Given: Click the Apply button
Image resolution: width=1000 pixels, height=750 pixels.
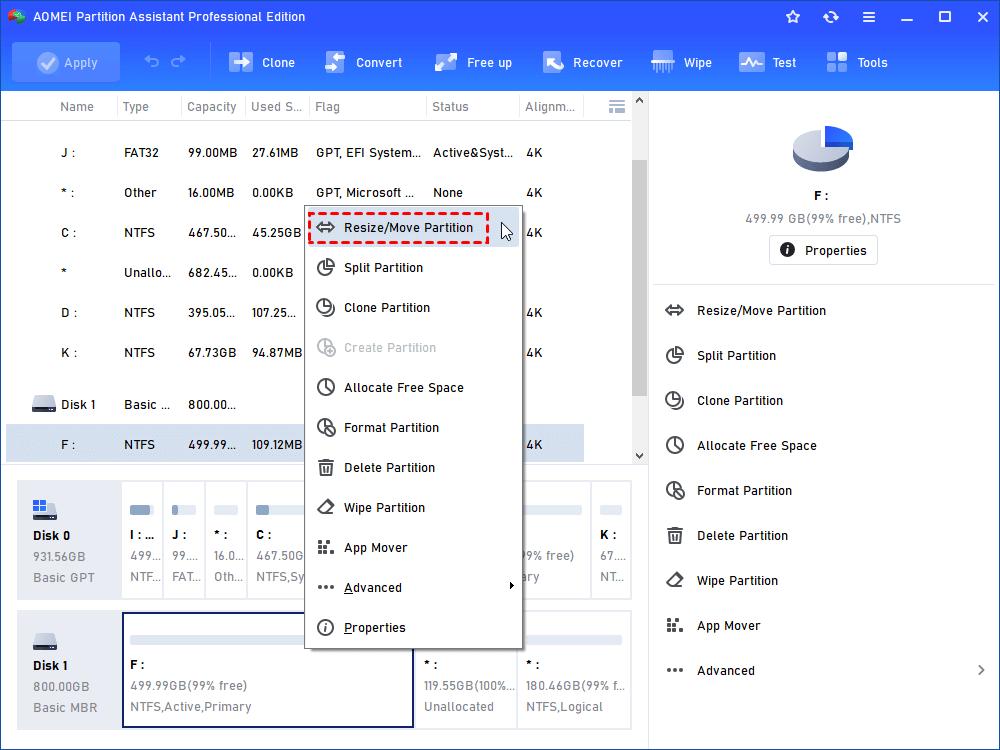Looking at the screenshot, I should [x=66, y=62].
